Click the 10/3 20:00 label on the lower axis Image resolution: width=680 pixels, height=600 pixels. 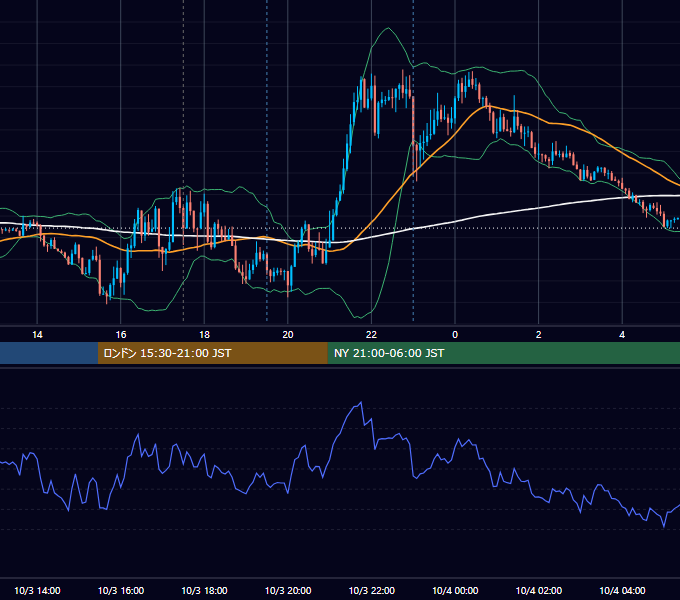click(288, 590)
